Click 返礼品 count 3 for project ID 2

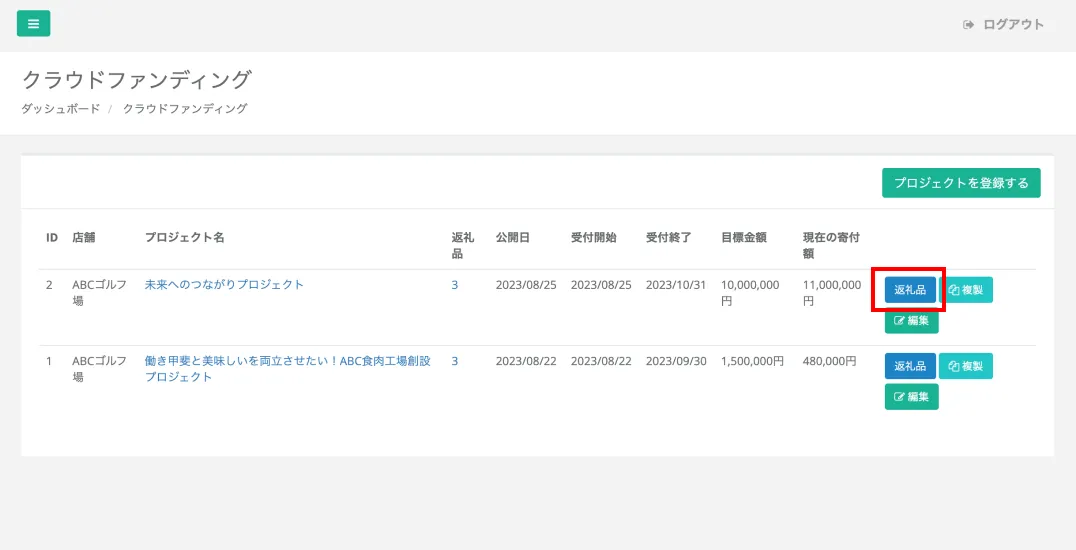click(454, 285)
